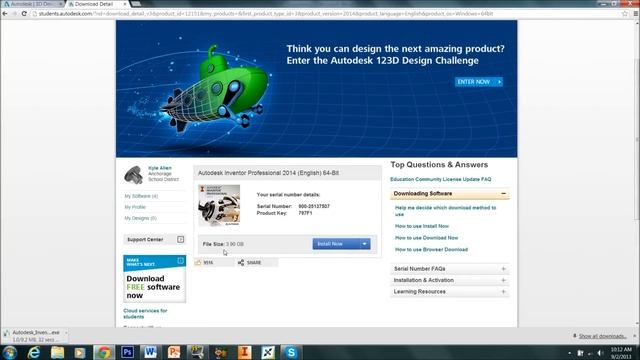Switch to the Autodesk 3D tab
640x360 pixels.
[x=33, y=4]
